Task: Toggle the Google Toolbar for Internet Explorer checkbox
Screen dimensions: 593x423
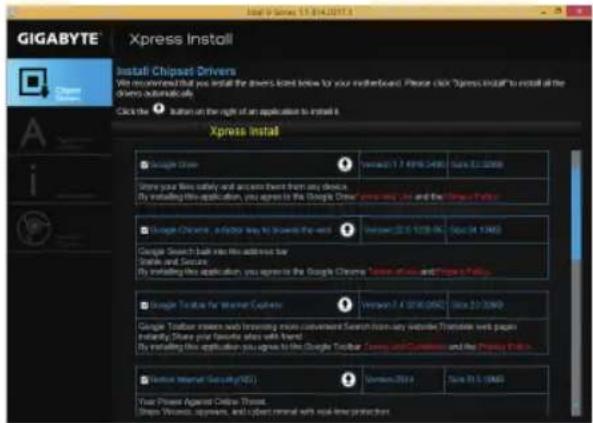Action: (144, 305)
